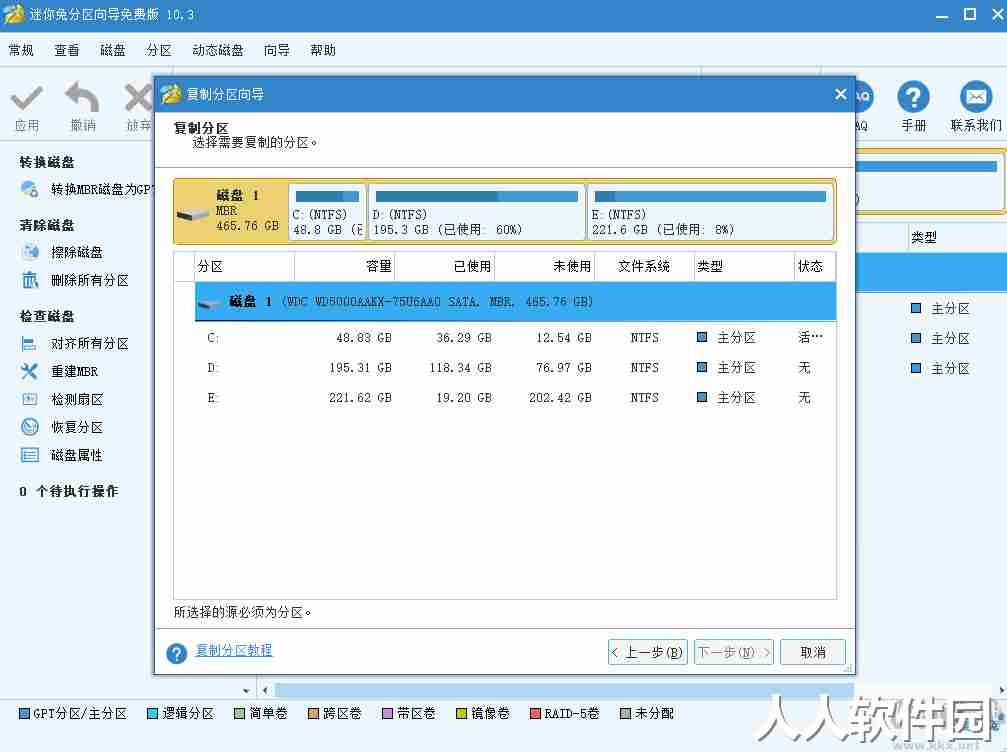Click the 下一步(N) Next button

click(734, 652)
